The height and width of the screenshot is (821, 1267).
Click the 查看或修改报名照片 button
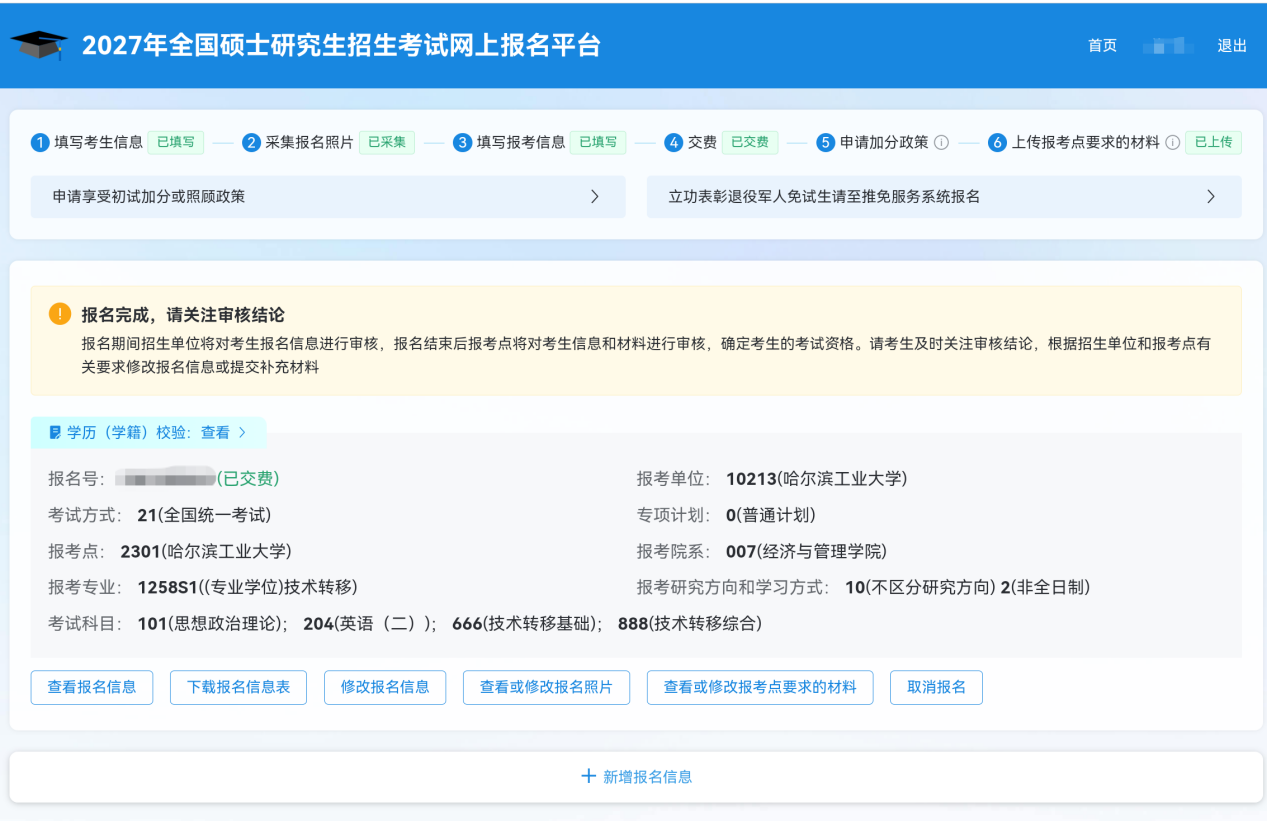pyautogui.click(x=546, y=687)
